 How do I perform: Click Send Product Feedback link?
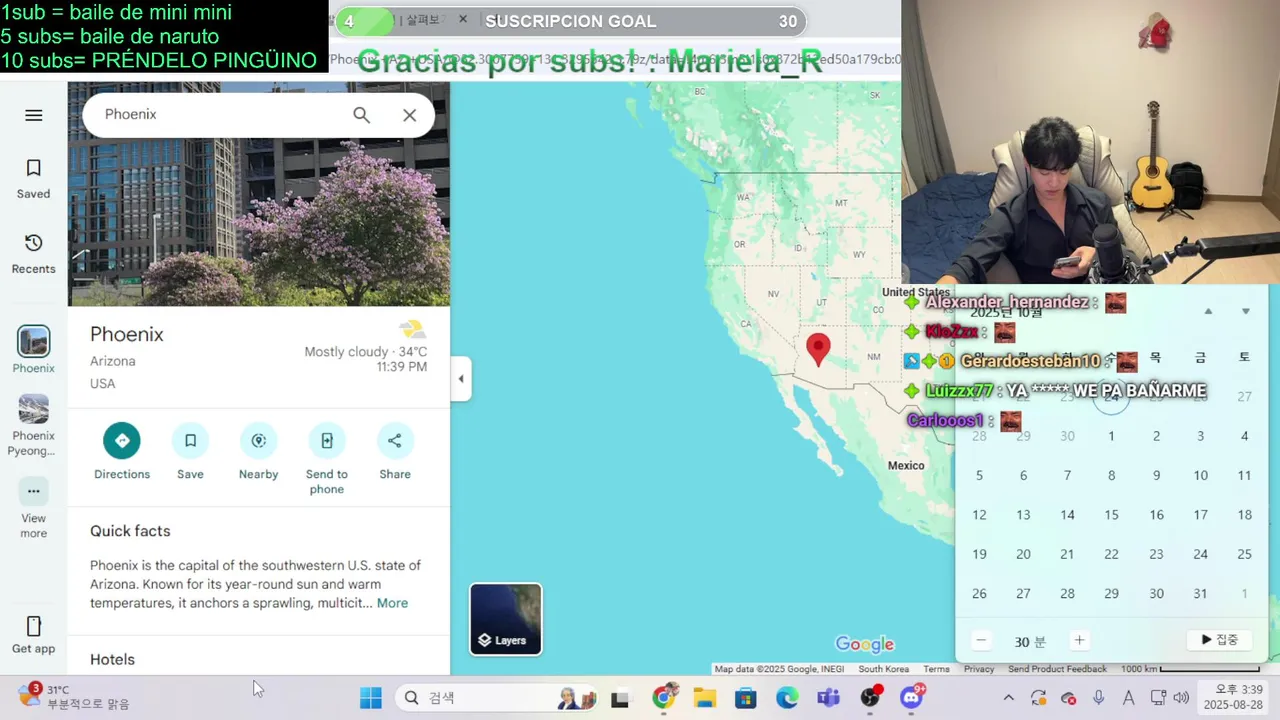[1057, 669]
